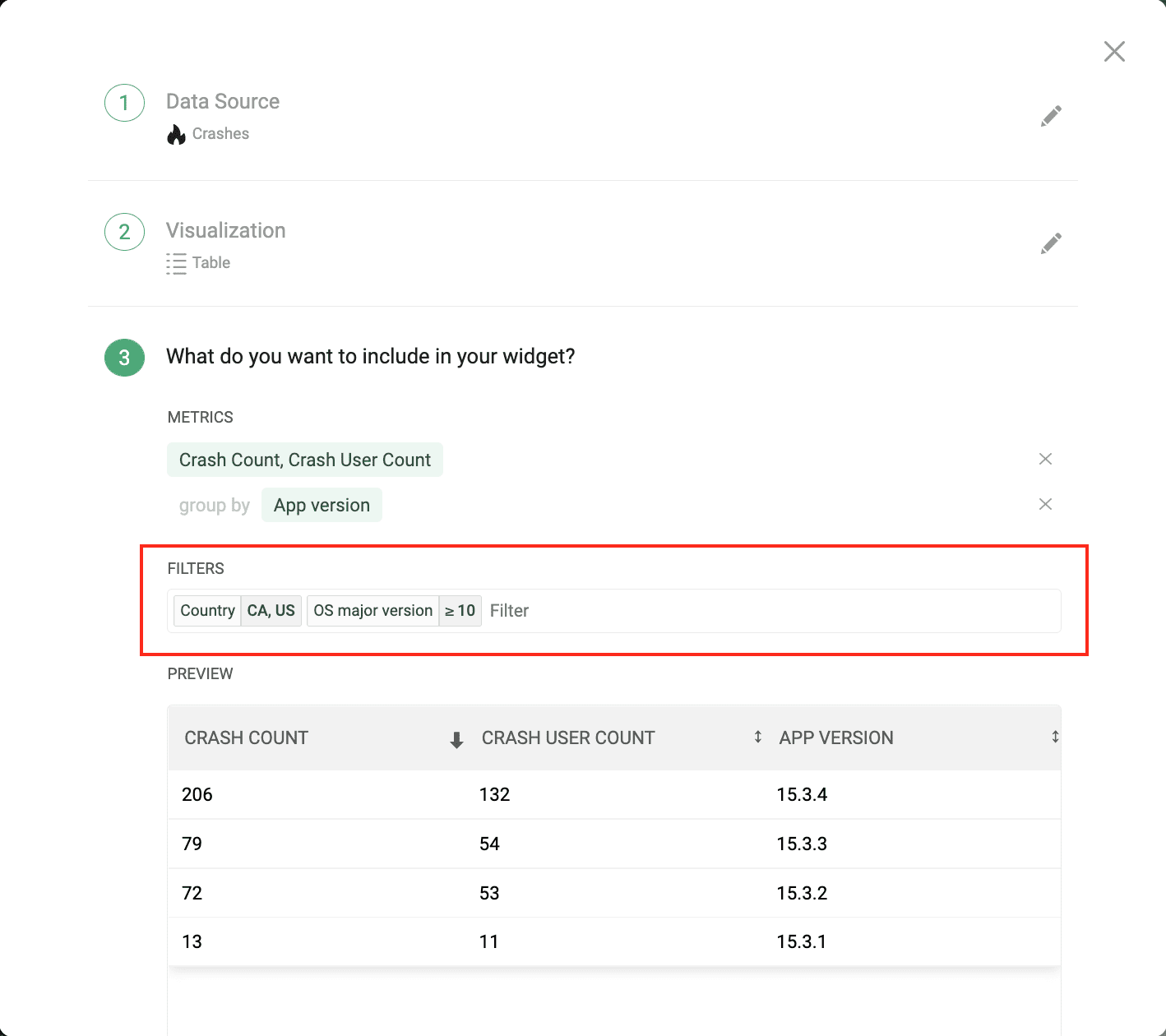Screen dimensions: 1166x1036
Task: Open the OS major version filter chip
Action: [394, 611]
